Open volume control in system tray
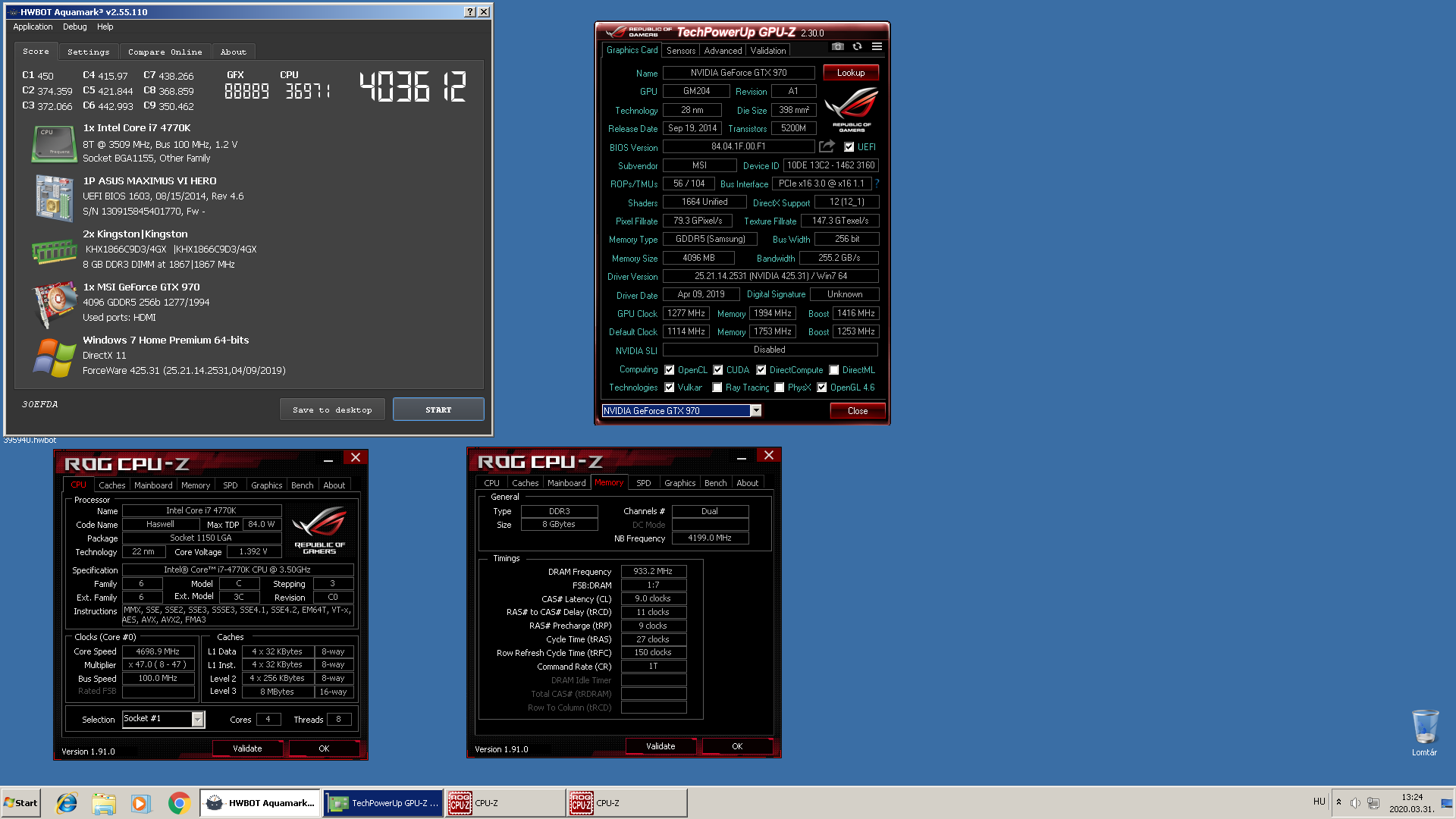The width and height of the screenshot is (1456, 819). pyautogui.click(x=1355, y=803)
